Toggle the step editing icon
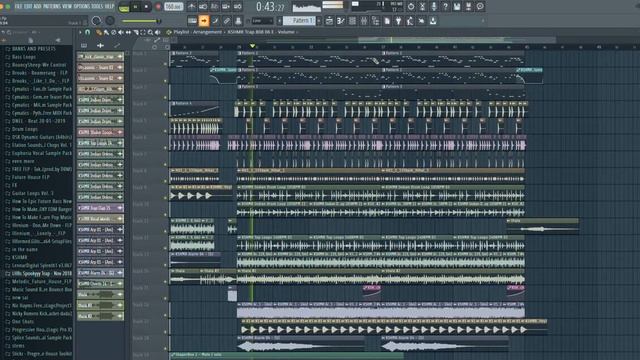640x360 pixels. pos(215,21)
